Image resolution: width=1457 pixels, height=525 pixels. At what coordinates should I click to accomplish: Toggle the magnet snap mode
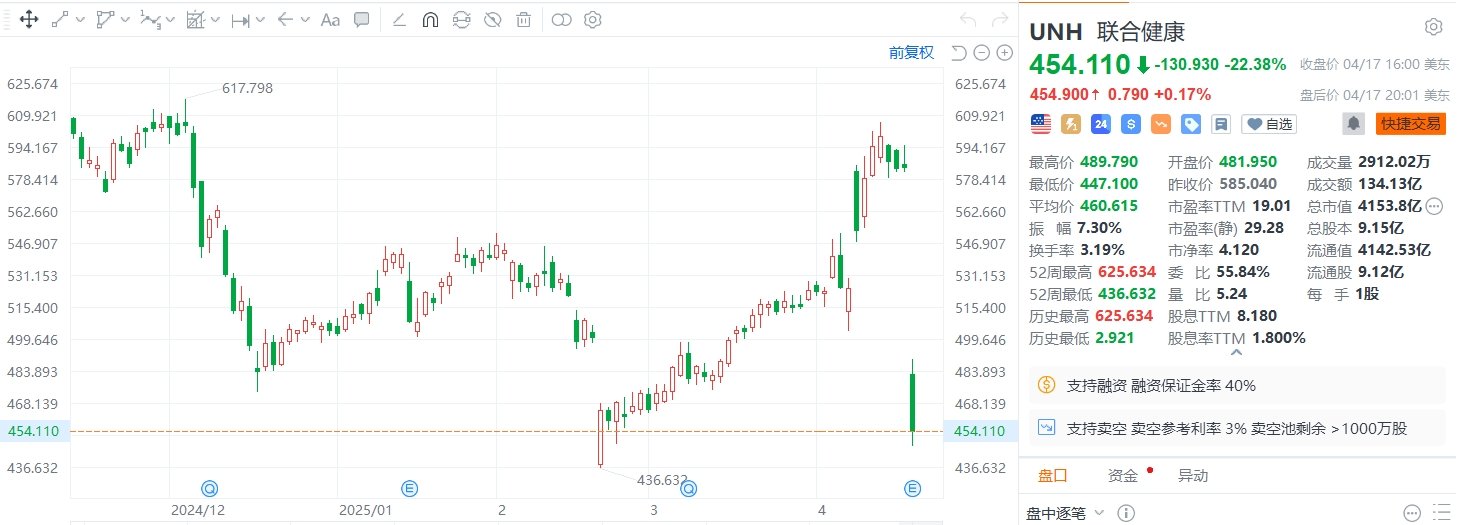430,19
